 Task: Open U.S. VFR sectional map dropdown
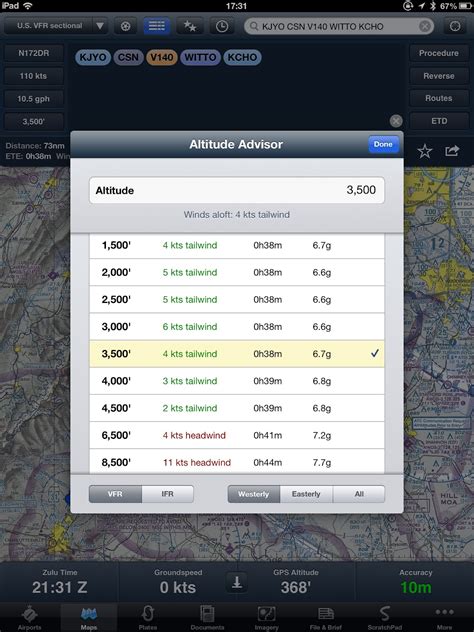(56, 26)
